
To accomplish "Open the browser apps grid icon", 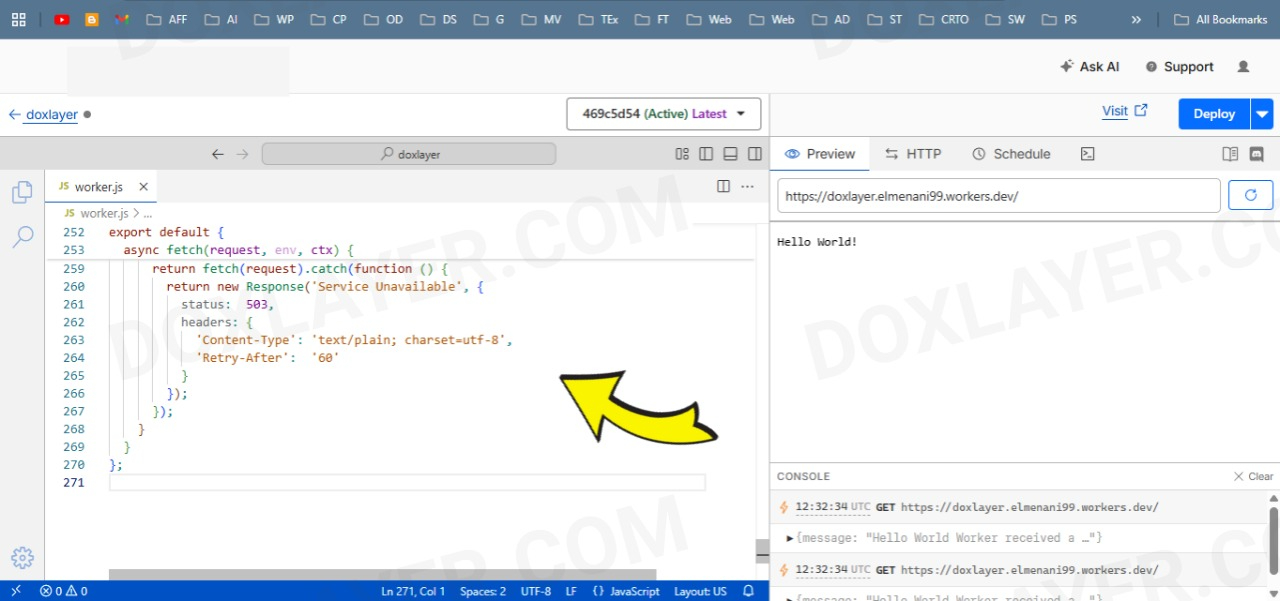I will 19,19.
